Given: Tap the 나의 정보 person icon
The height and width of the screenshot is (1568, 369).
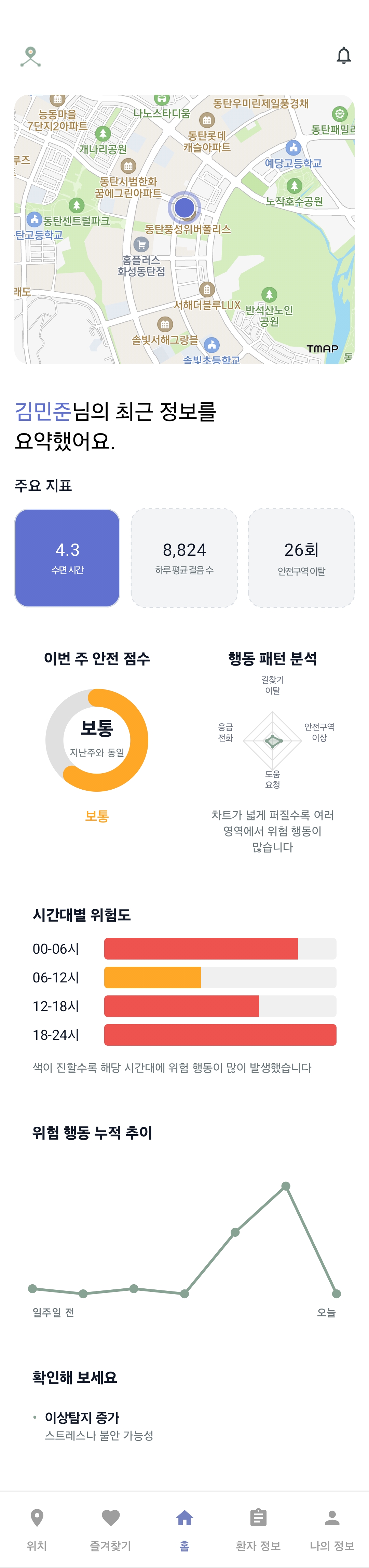Looking at the screenshot, I should (332, 1517).
